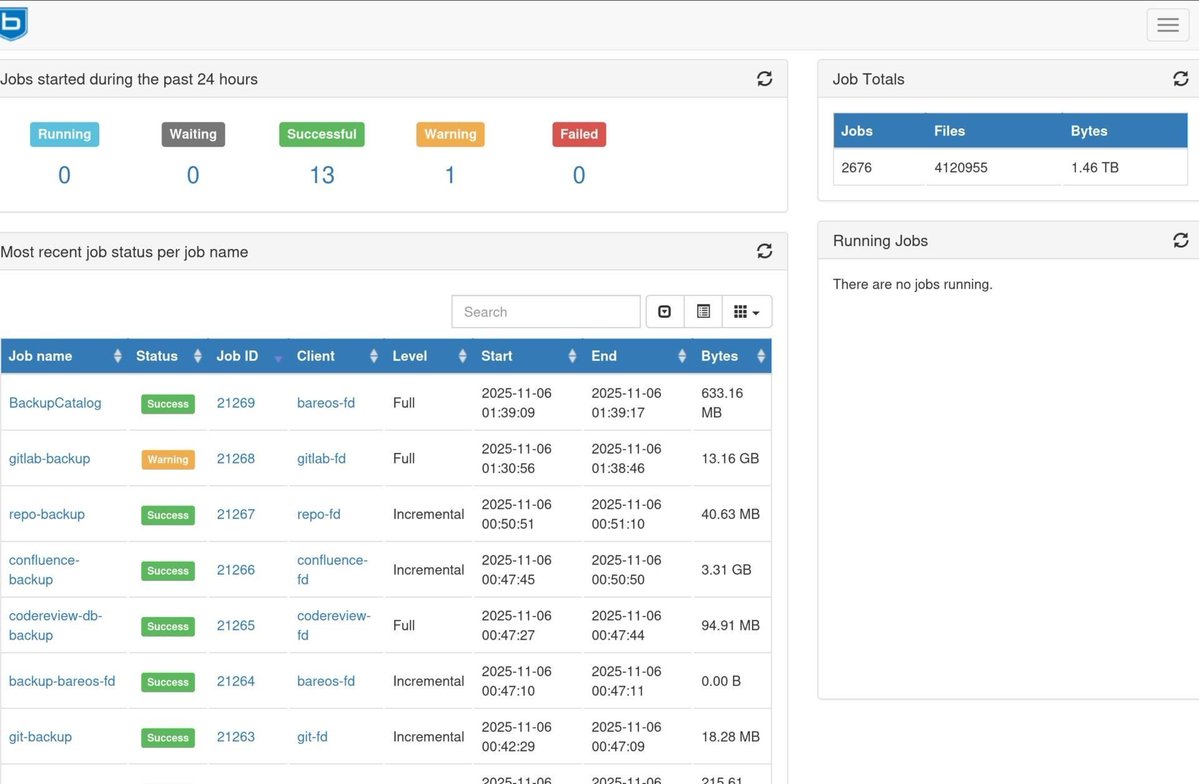
Task: Open bareos-fd client in BackupCatalog row
Action: [326, 402]
